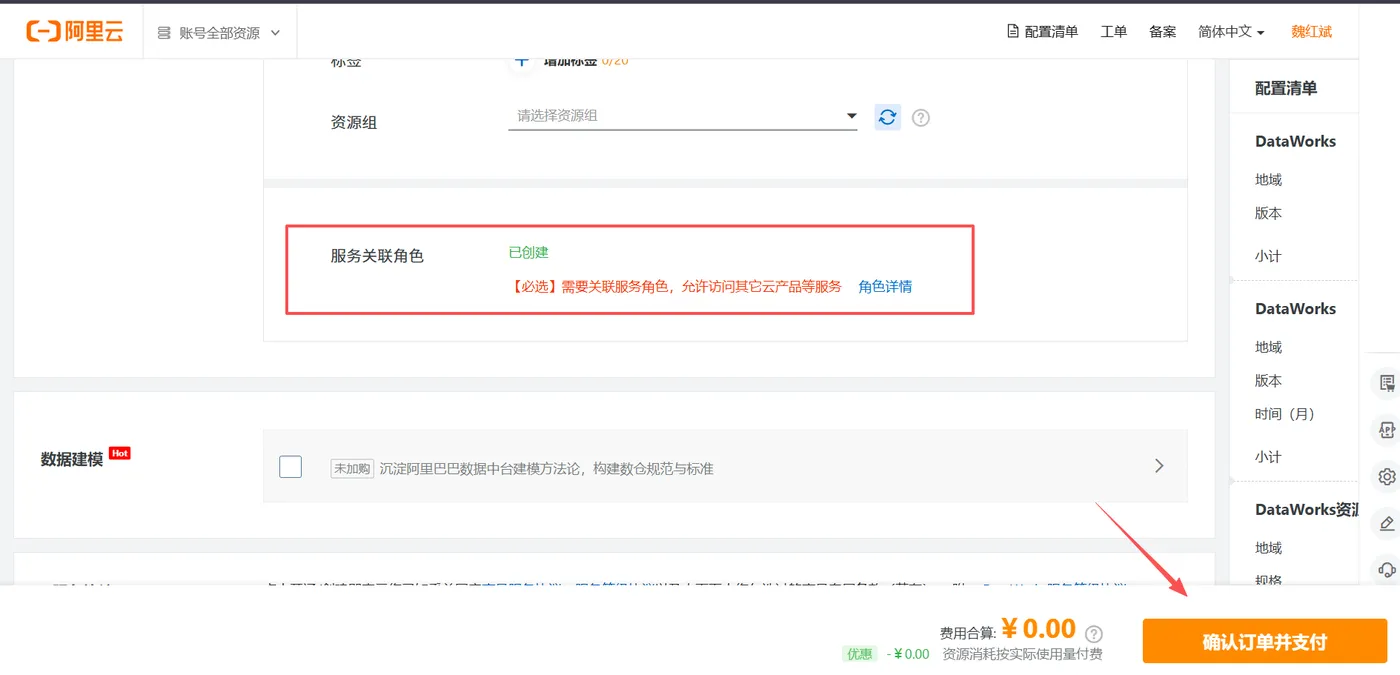Open the 请选择资源组 resource group selector
The width and height of the screenshot is (1400, 675).
coord(683,116)
